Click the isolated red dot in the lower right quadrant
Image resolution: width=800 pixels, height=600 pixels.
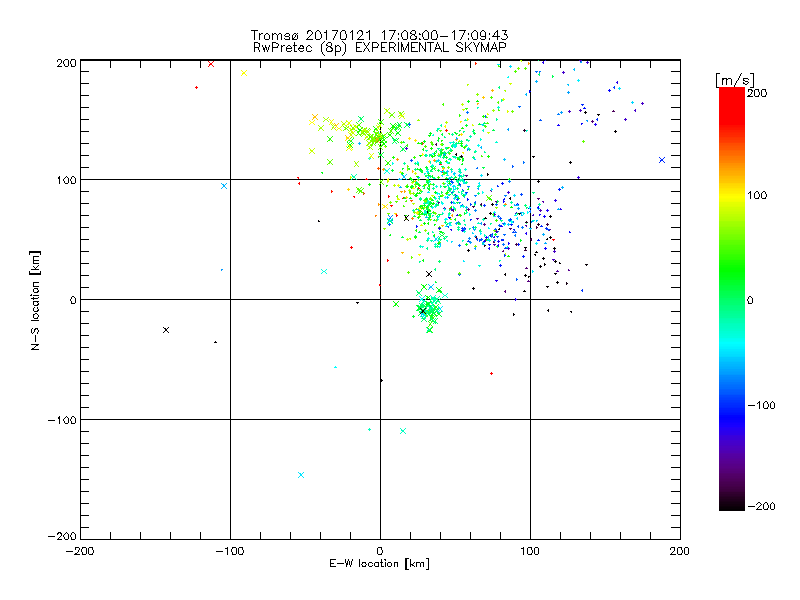[x=491, y=373]
